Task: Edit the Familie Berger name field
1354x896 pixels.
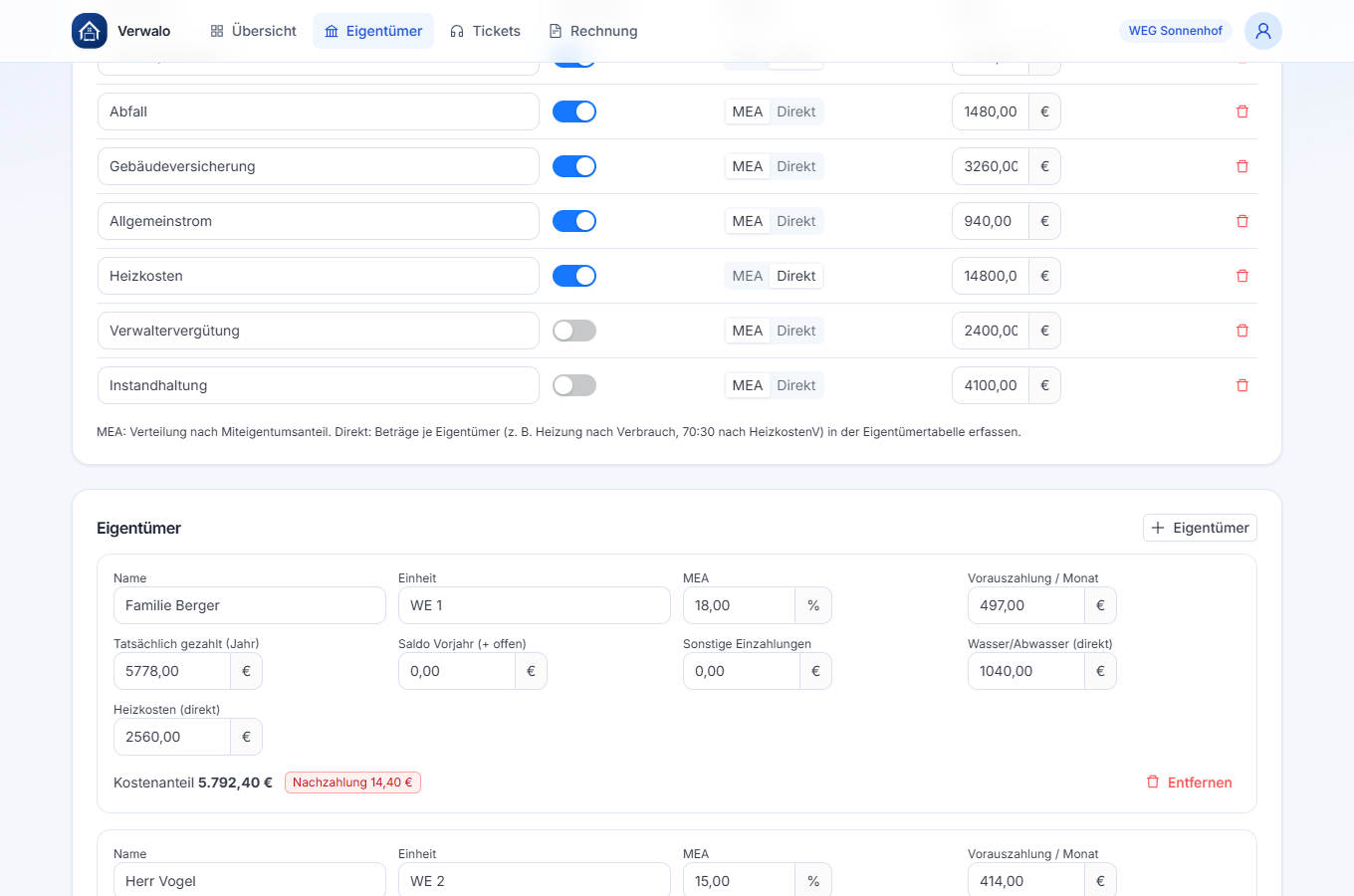Action: pyautogui.click(x=250, y=605)
